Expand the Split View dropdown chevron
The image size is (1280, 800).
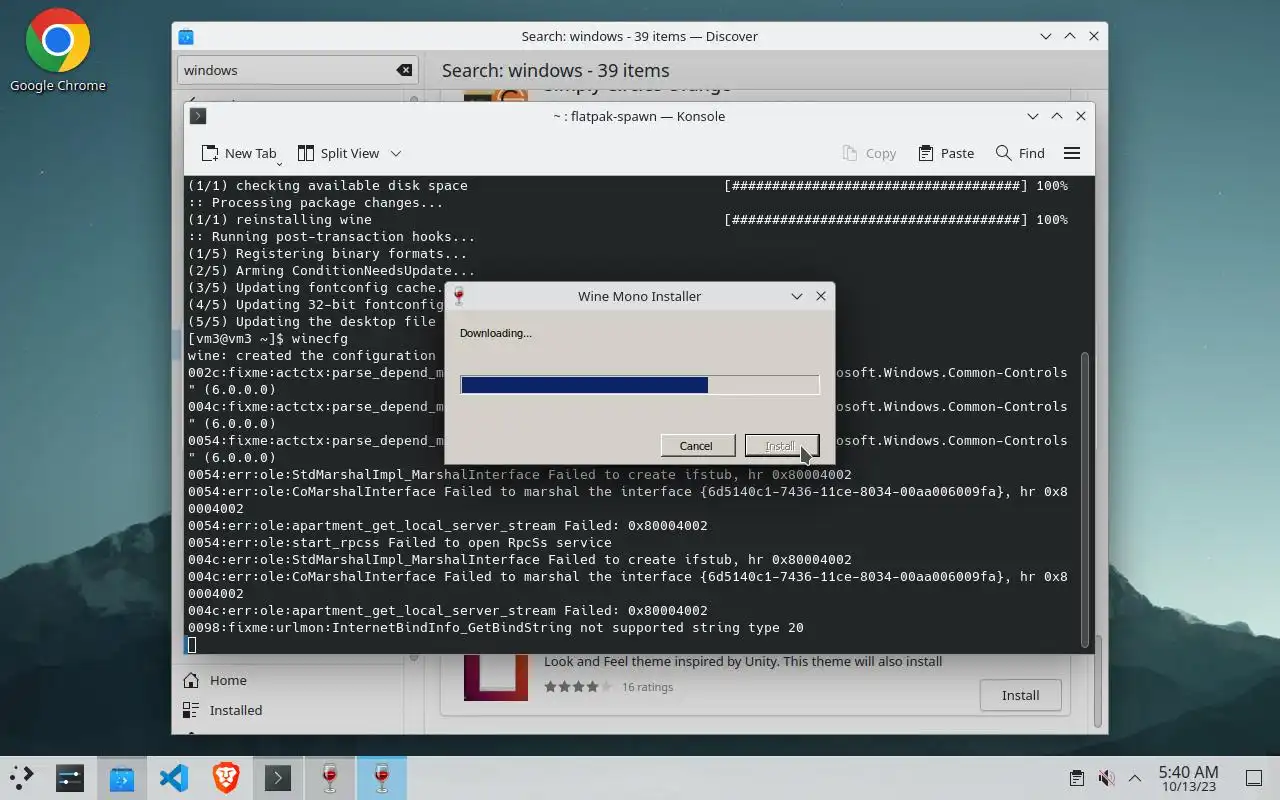click(395, 153)
